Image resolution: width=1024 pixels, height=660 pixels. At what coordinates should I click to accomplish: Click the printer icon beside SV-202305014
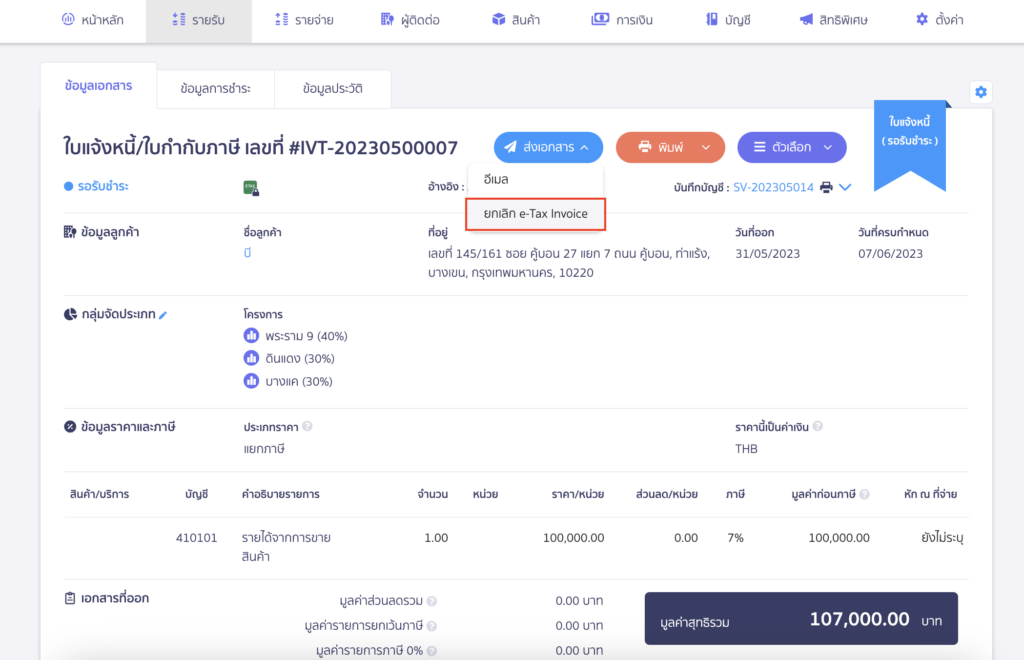826,187
